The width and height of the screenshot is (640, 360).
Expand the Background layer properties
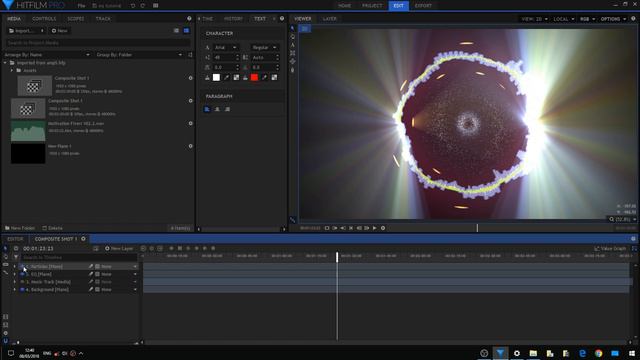pos(15,290)
